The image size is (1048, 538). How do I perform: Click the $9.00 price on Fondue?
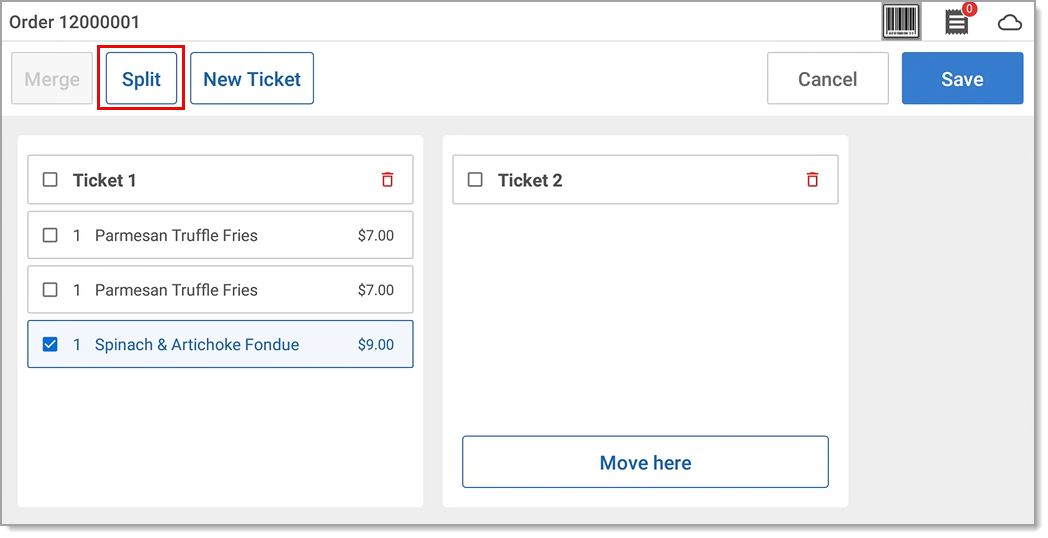(376, 345)
